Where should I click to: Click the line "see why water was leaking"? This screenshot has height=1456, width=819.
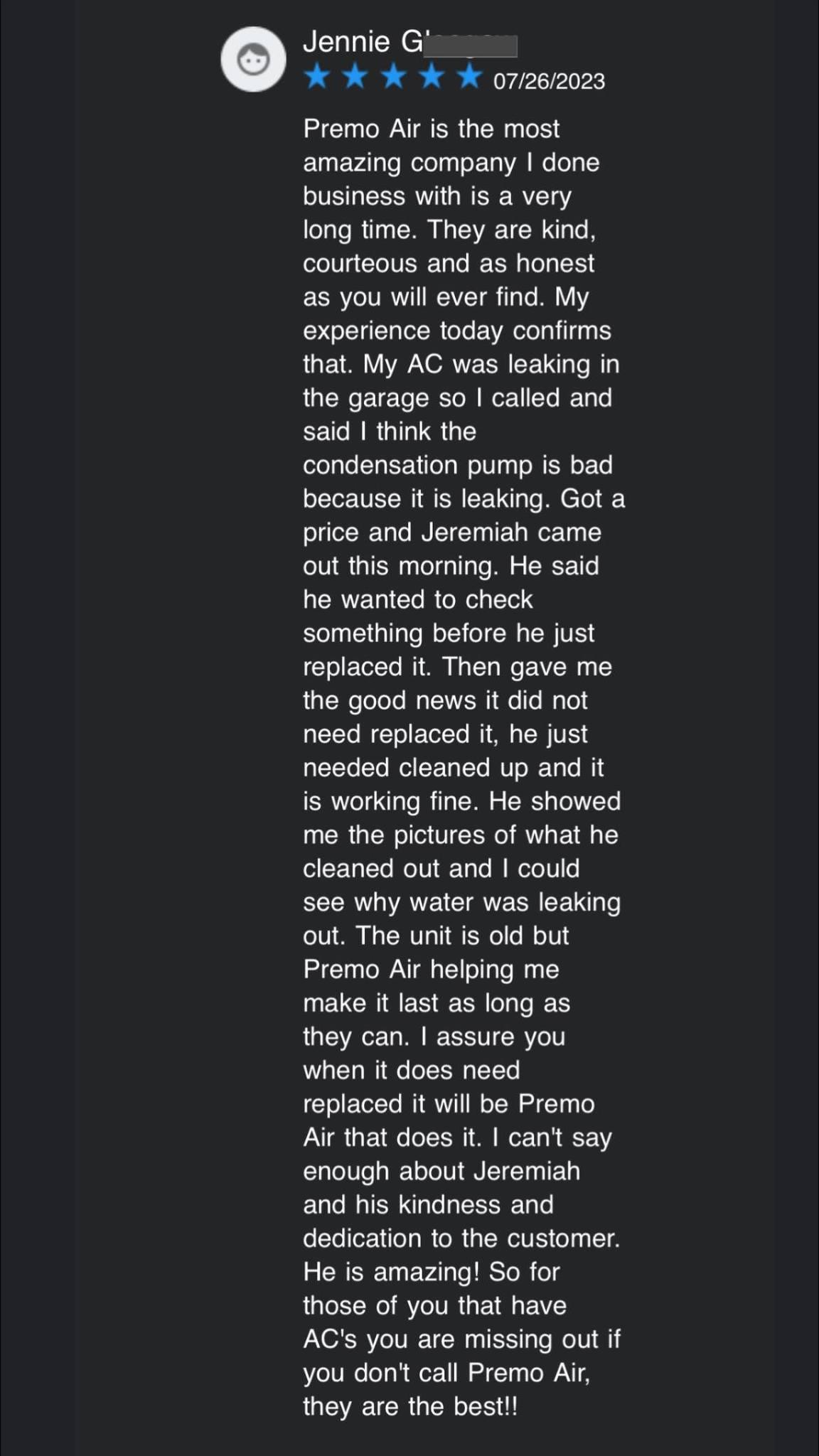point(461,902)
